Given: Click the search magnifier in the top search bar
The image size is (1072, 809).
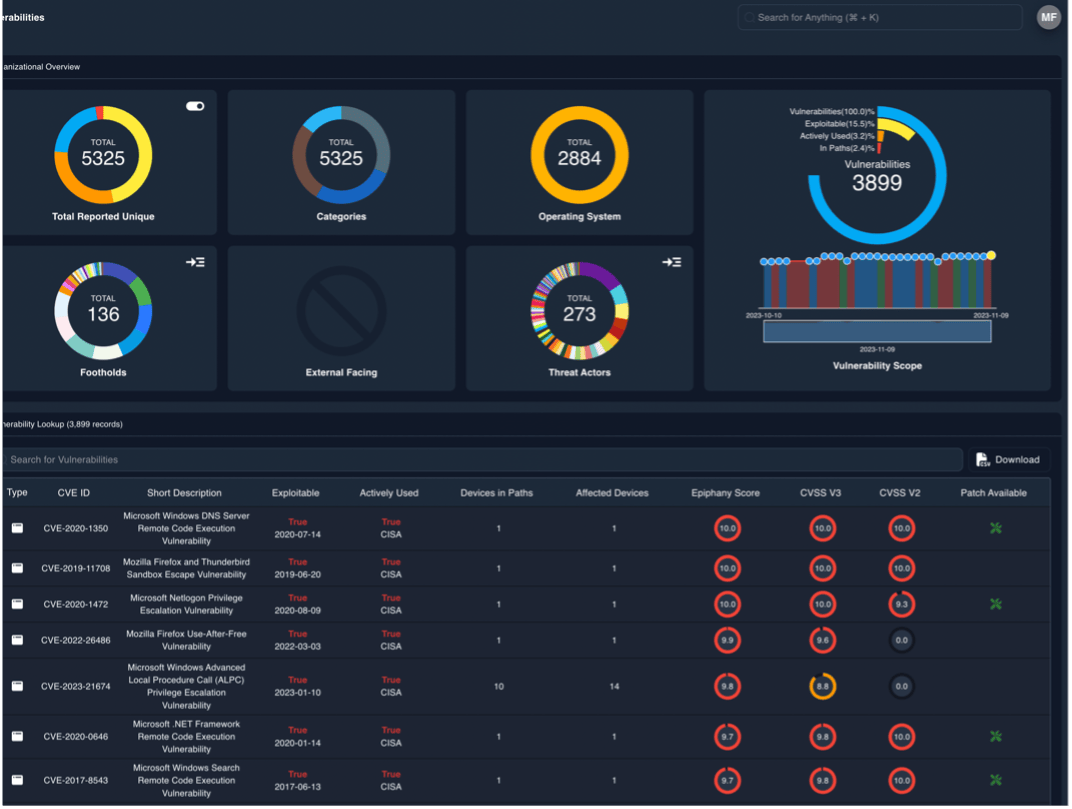Looking at the screenshot, I should point(748,17).
